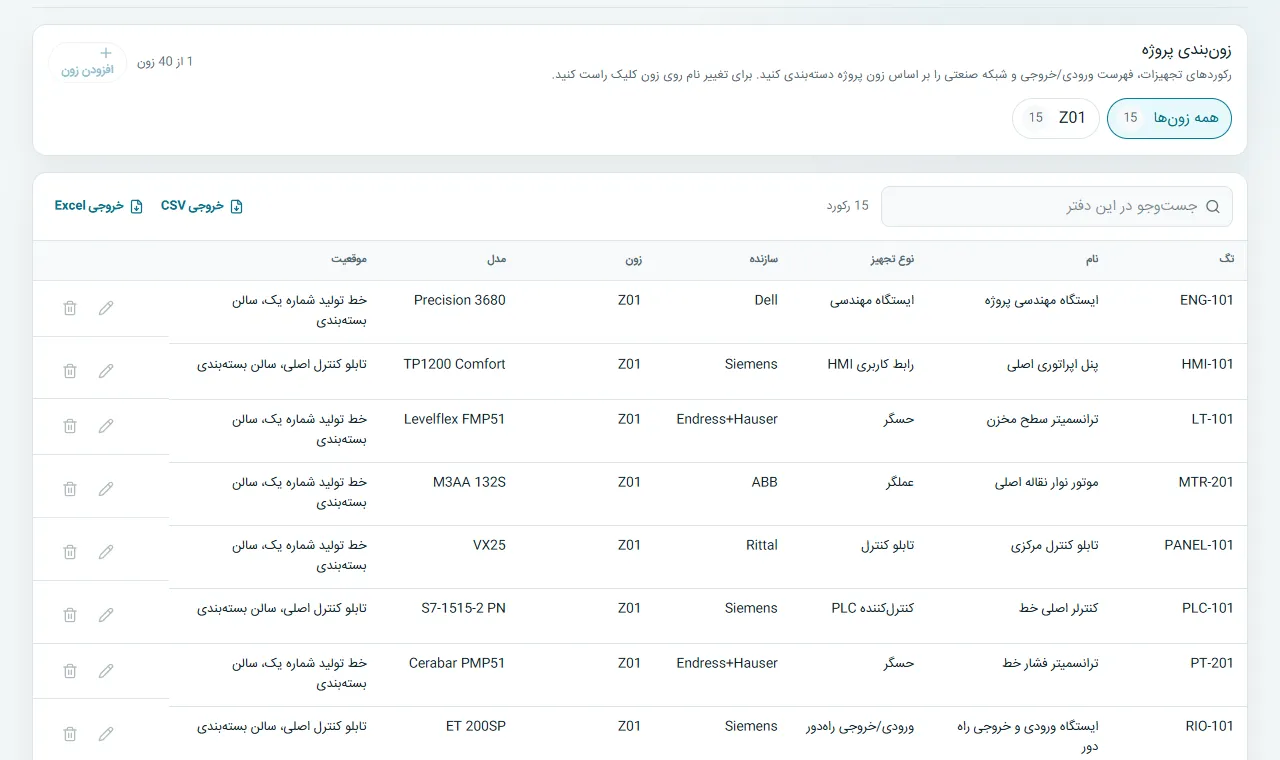1280x760 pixels.
Task: Click the model cell Precision 3680
Action: [x=460, y=300]
